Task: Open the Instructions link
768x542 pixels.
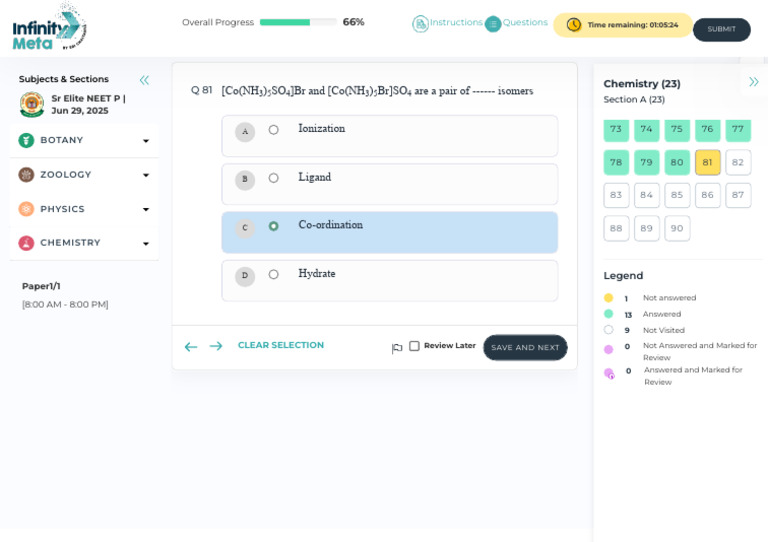Action: (456, 22)
